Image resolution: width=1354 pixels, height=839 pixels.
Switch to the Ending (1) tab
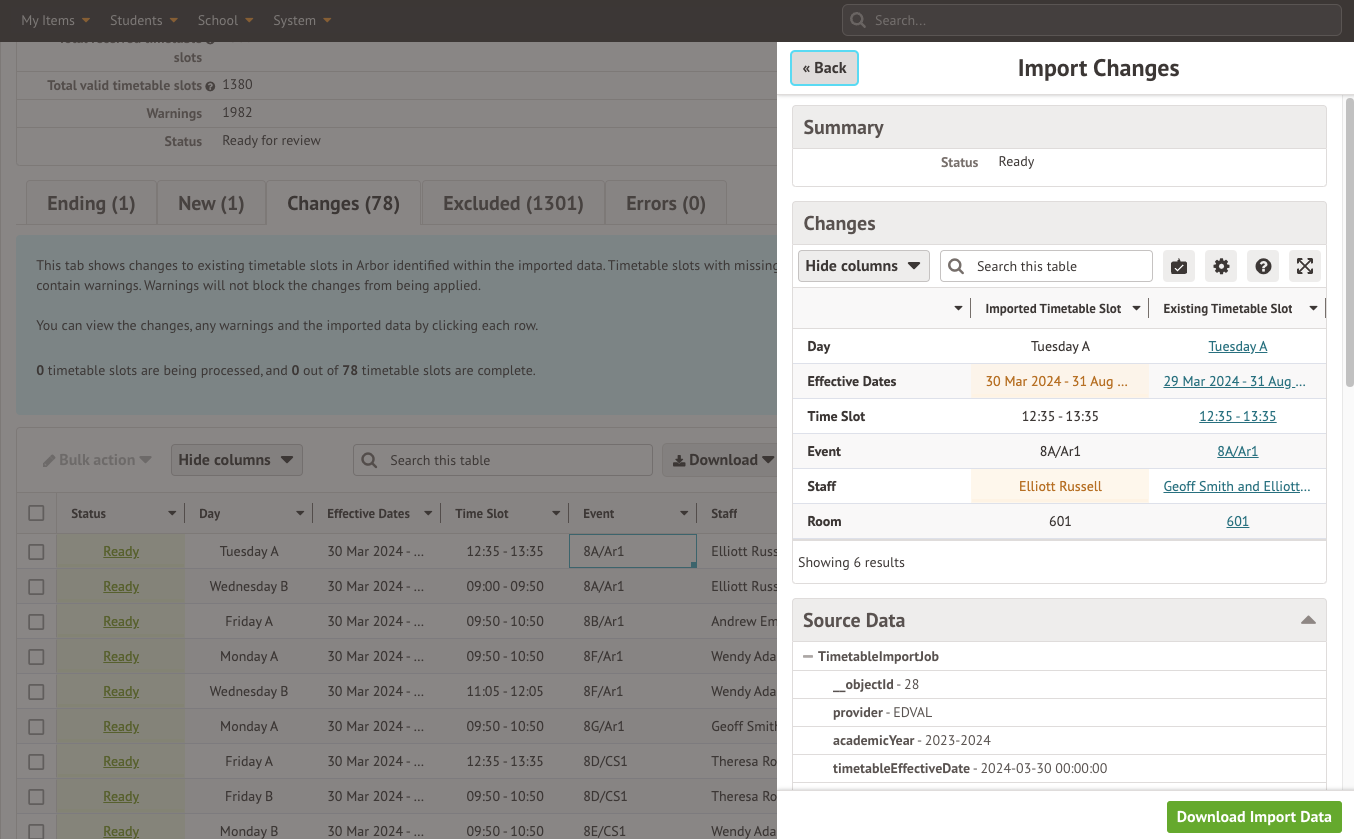point(90,203)
